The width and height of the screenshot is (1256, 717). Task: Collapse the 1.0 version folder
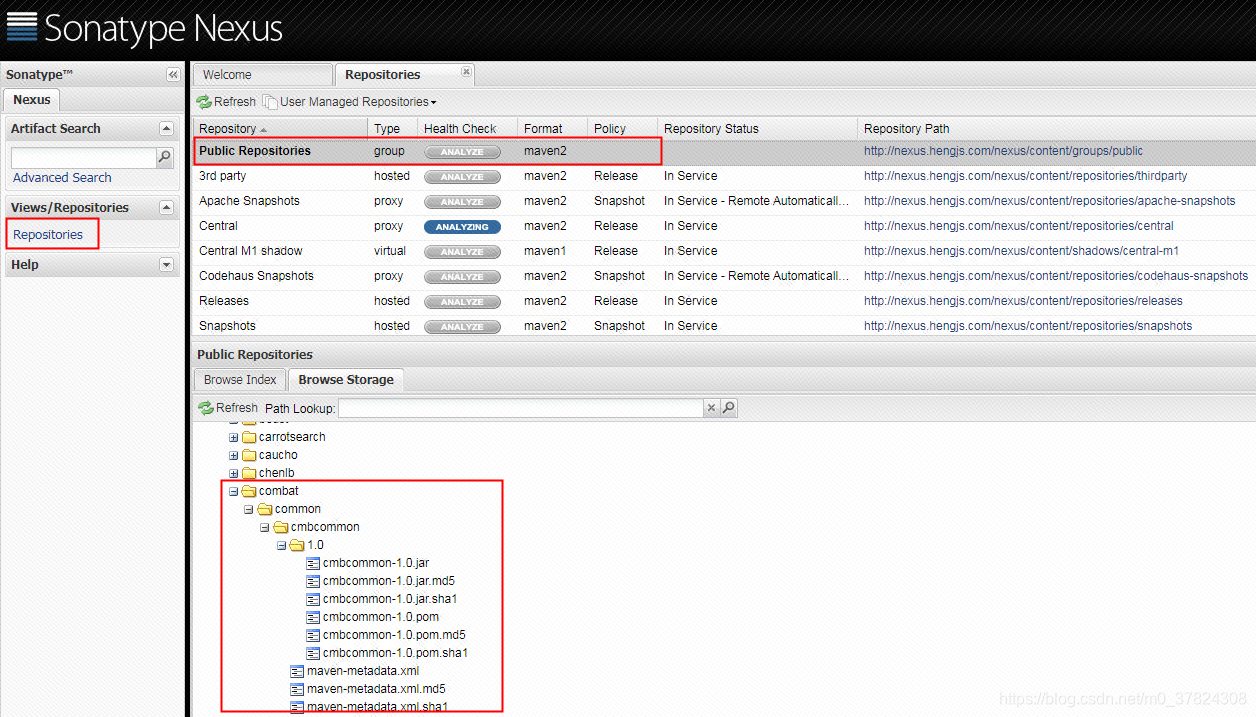click(x=281, y=545)
